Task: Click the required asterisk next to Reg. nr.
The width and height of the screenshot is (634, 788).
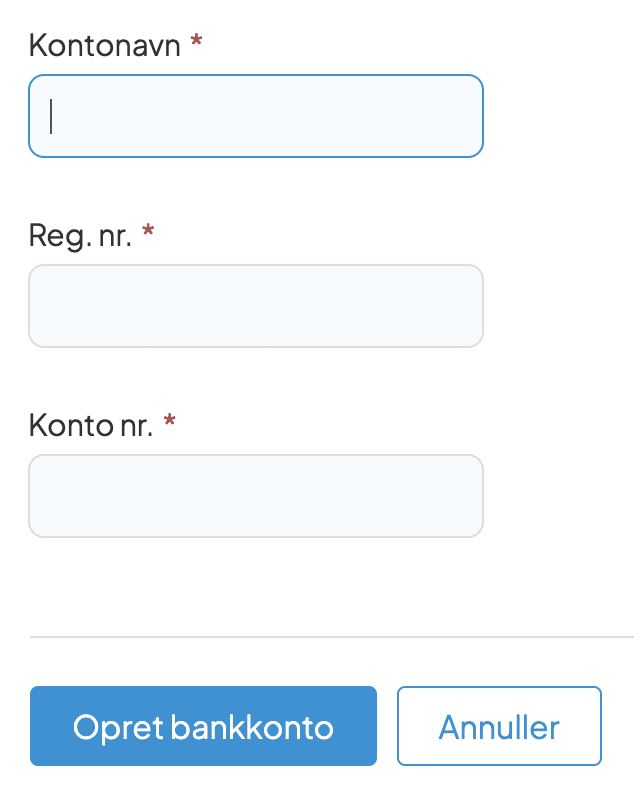Action: [148, 234]
